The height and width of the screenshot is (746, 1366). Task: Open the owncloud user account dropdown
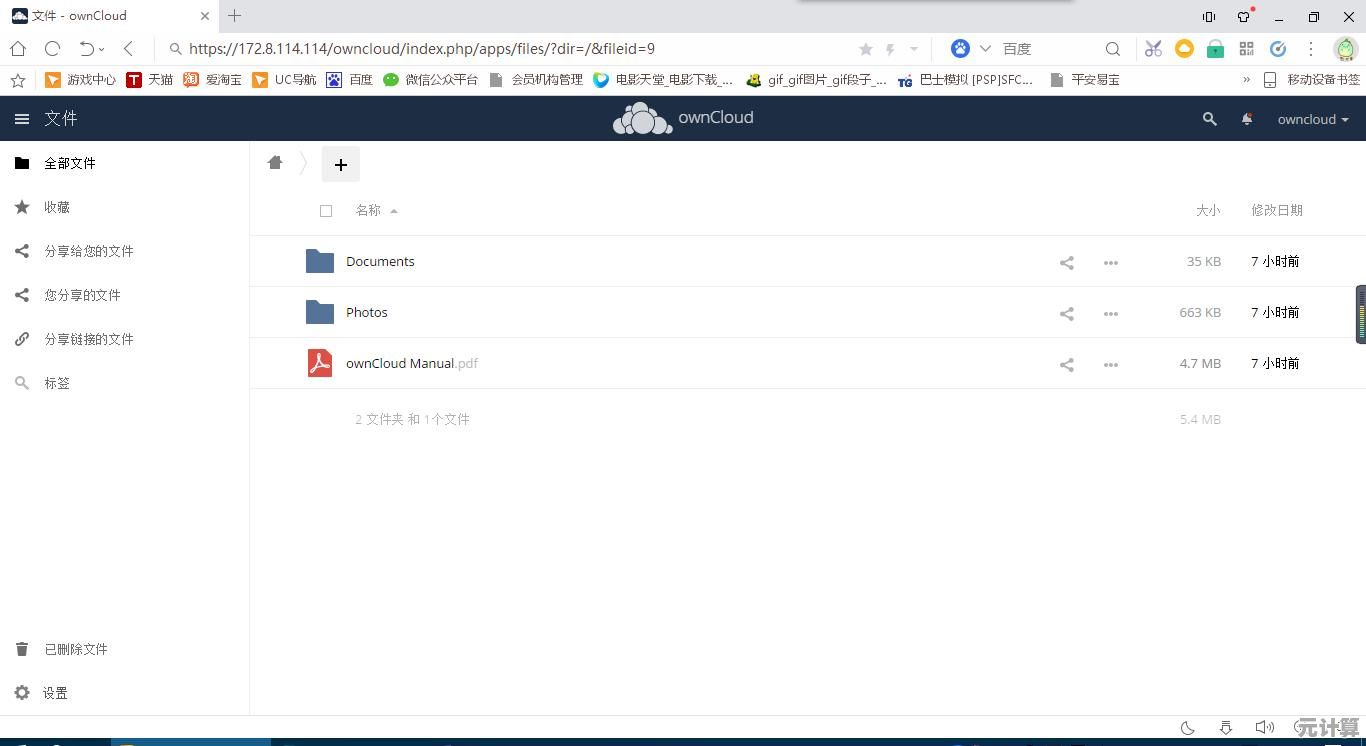coord(1312,119)
